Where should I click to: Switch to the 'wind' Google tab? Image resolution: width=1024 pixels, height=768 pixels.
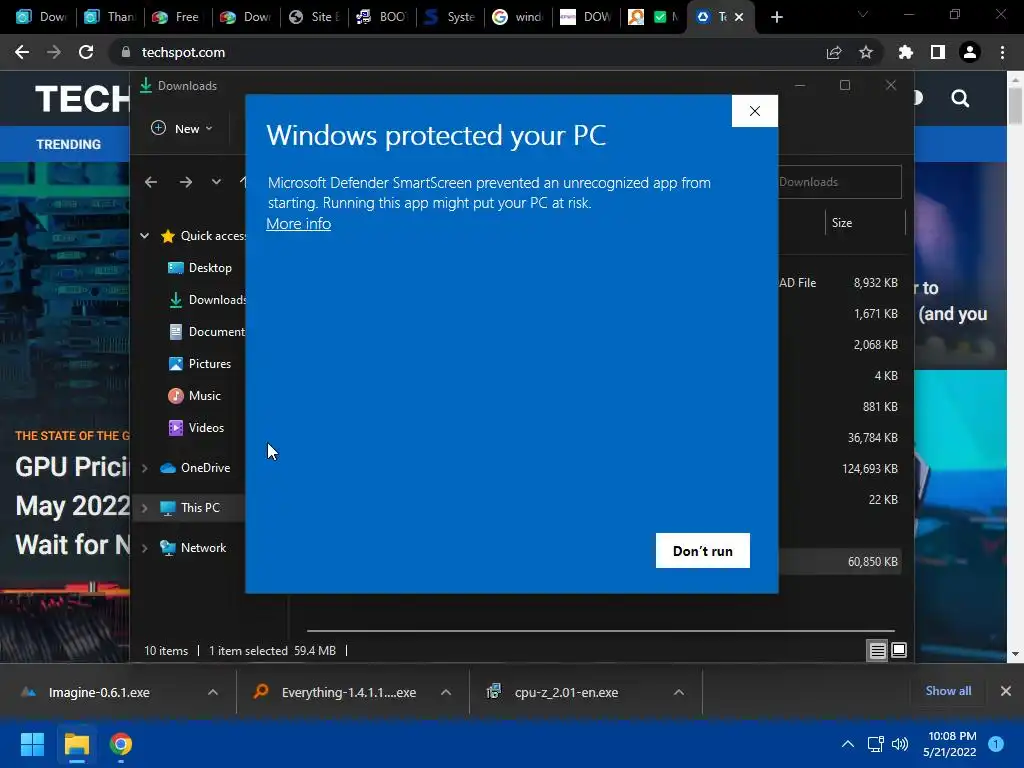pyautogui.click(x=519, y=17)
